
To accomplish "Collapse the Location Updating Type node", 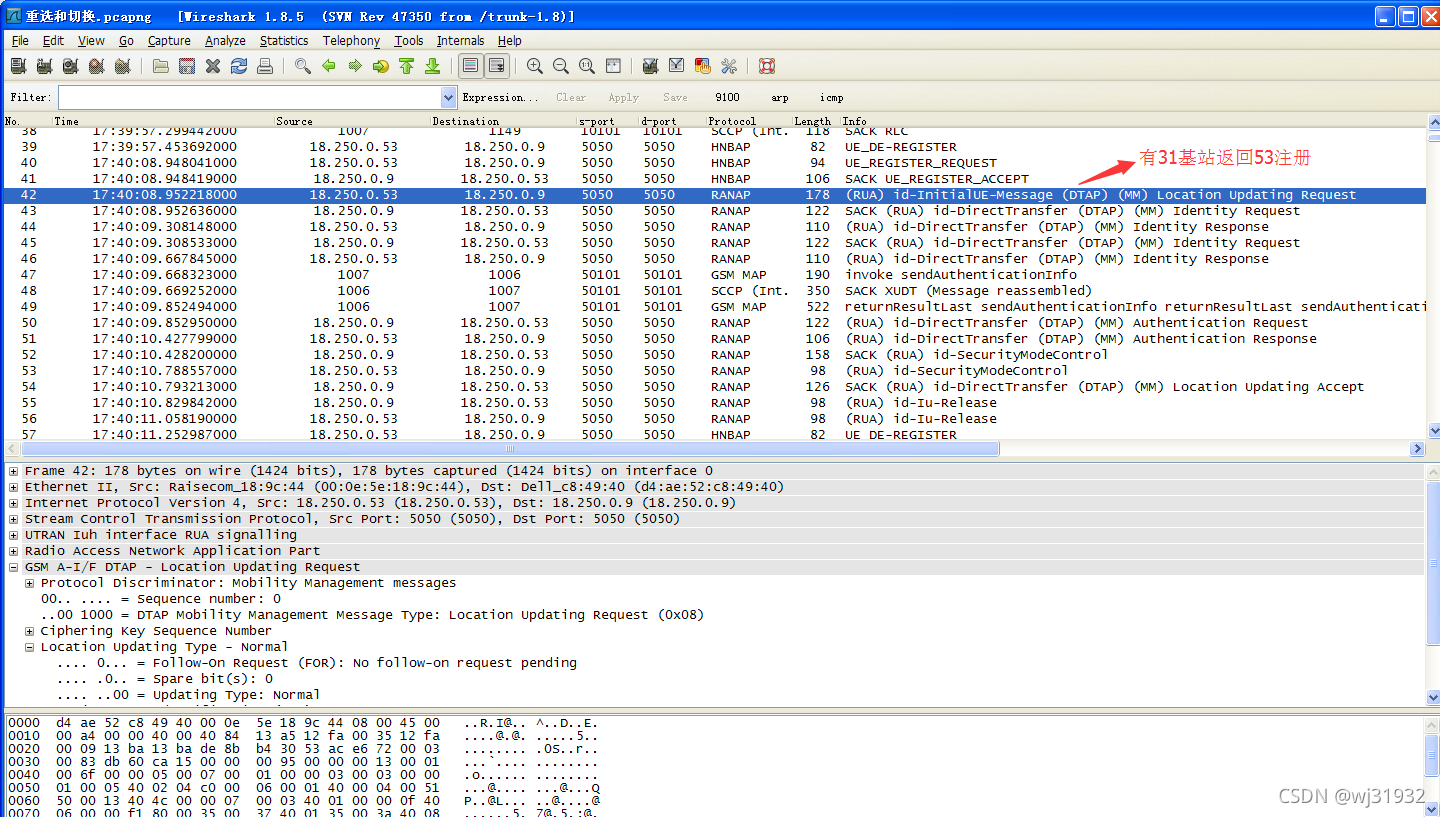I will point(30,647).
